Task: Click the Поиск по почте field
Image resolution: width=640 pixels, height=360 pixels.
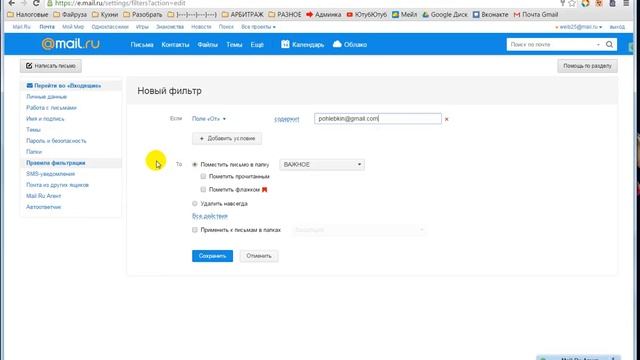Action: tap(552, 44)
